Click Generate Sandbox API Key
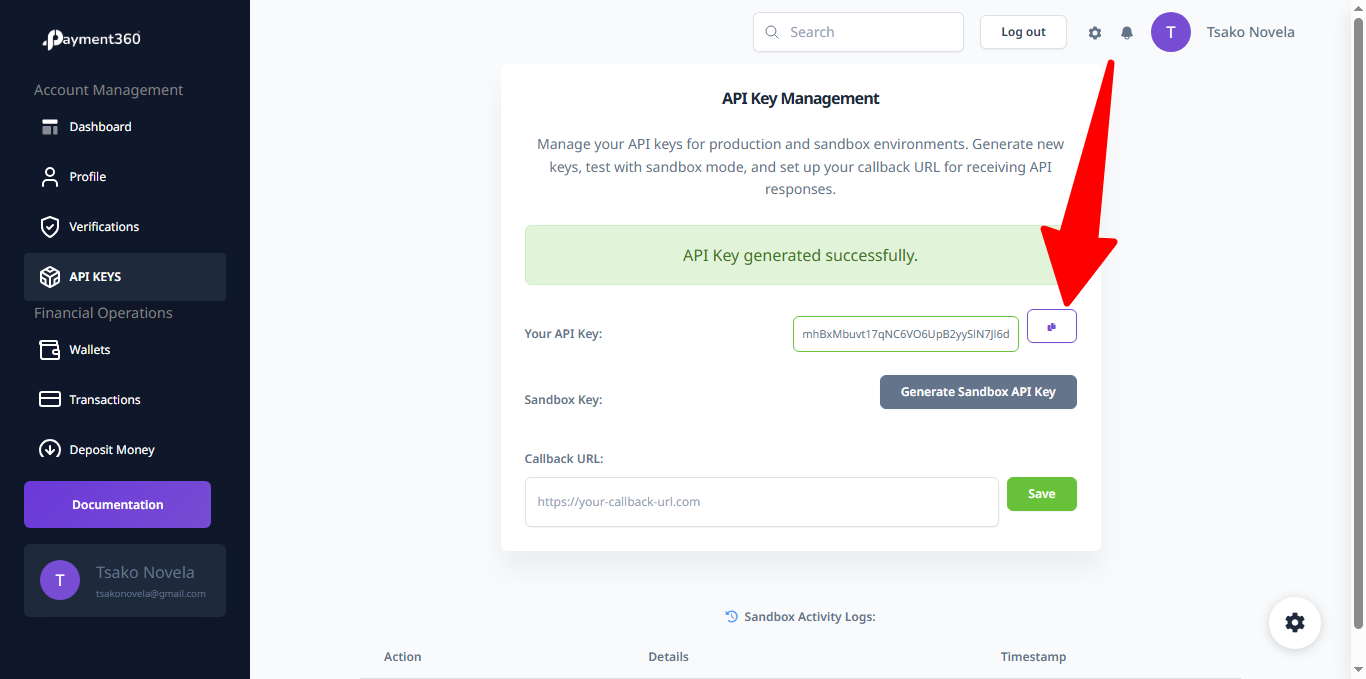Viewport: 1366px width, 679px height. click(x=978, y=392)
